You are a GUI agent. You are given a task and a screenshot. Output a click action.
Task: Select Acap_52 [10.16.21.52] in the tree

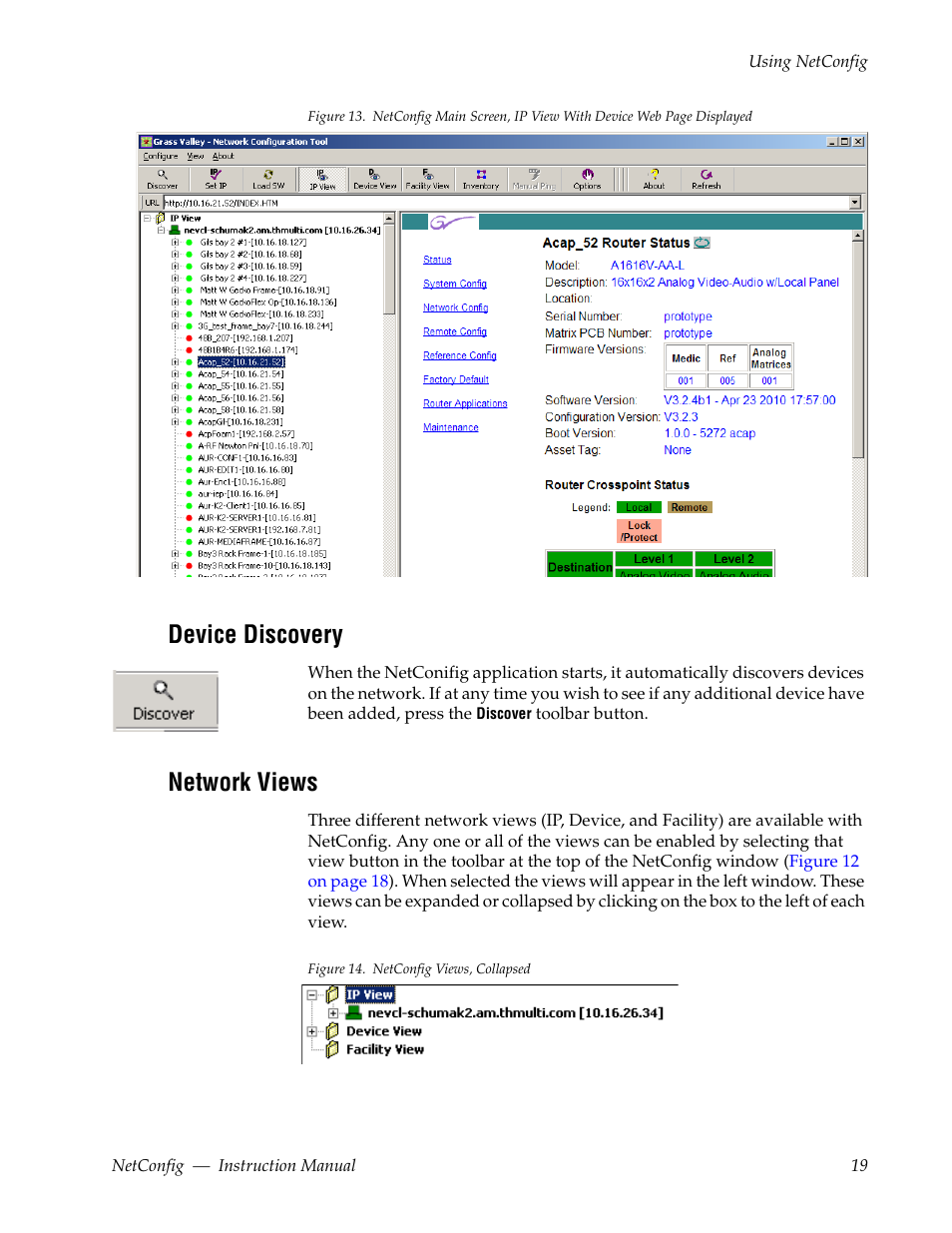pos(241,362)
